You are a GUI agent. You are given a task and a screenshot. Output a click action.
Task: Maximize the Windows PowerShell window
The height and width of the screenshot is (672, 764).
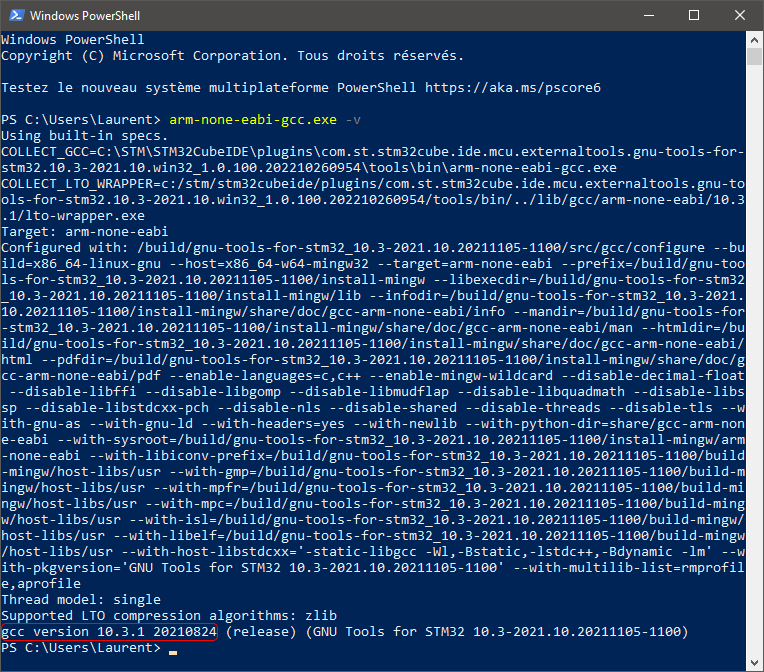click(693, 15)
